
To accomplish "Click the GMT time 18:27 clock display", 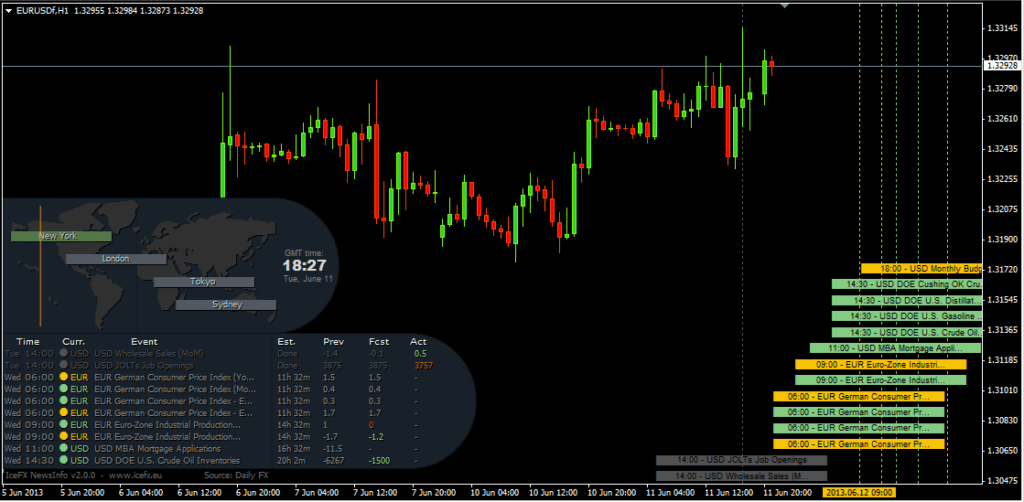I will (304, 266).
